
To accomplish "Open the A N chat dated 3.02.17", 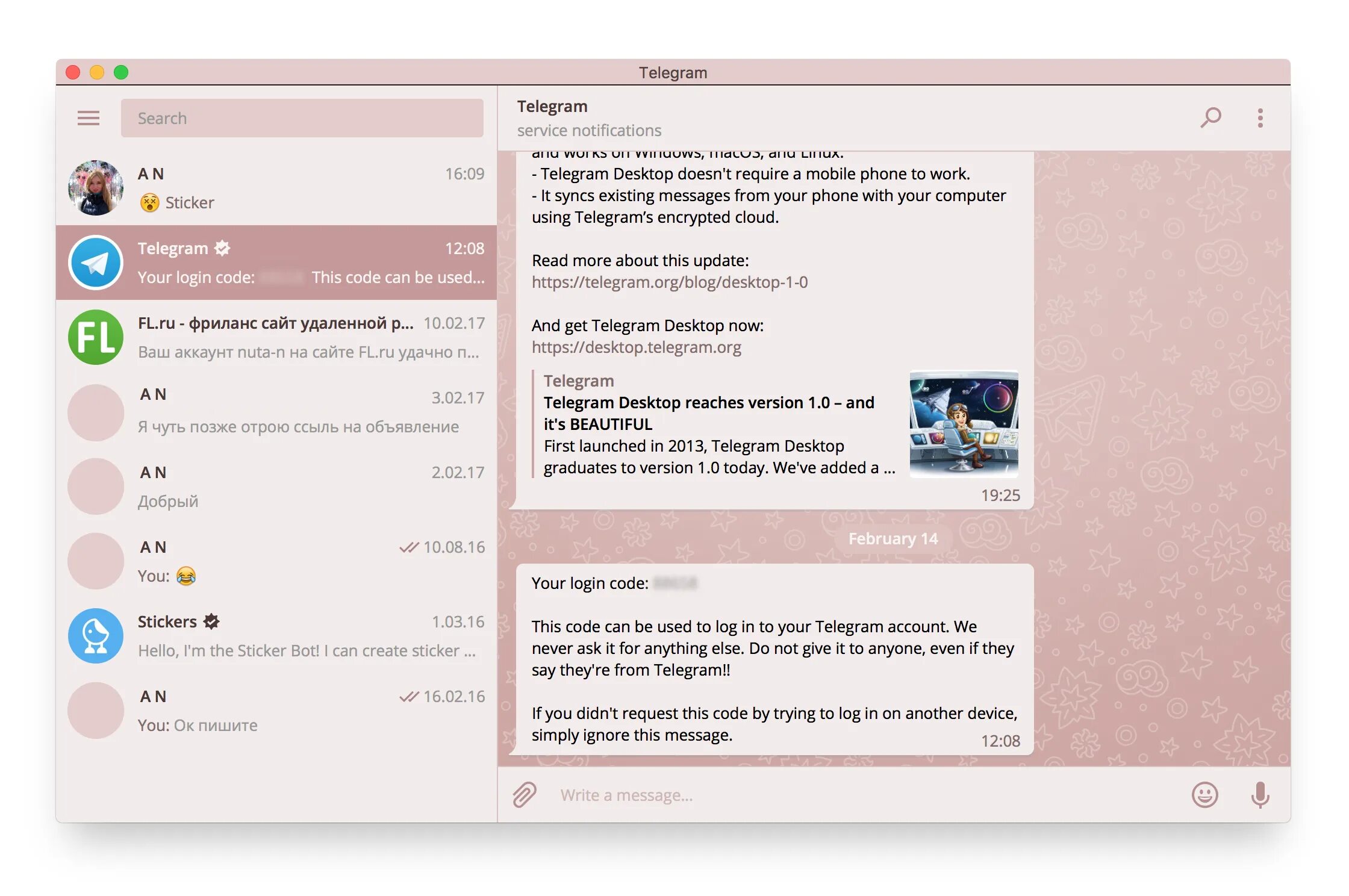I will coord(276,412).
